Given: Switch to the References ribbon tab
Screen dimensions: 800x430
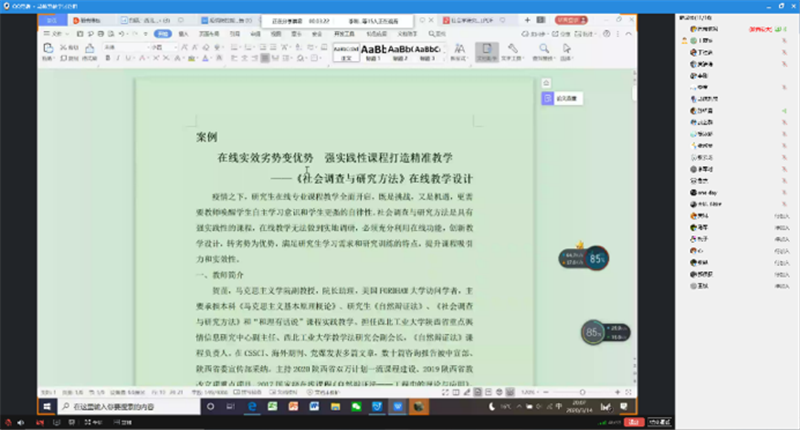Looking at the screenshot, I should [x=235, y=34].
